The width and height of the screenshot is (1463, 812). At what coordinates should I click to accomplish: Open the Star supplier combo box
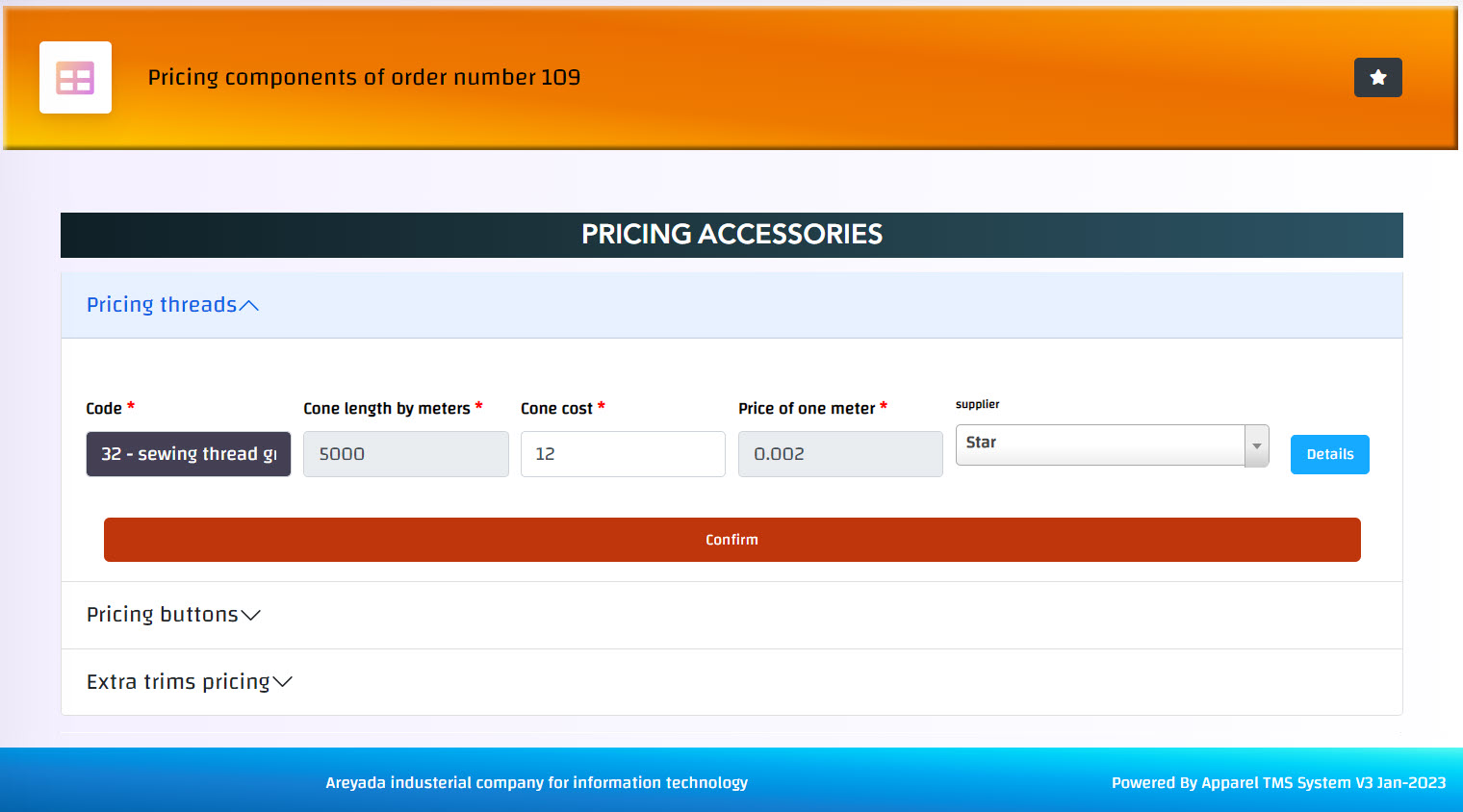[x=1099, y=445]
